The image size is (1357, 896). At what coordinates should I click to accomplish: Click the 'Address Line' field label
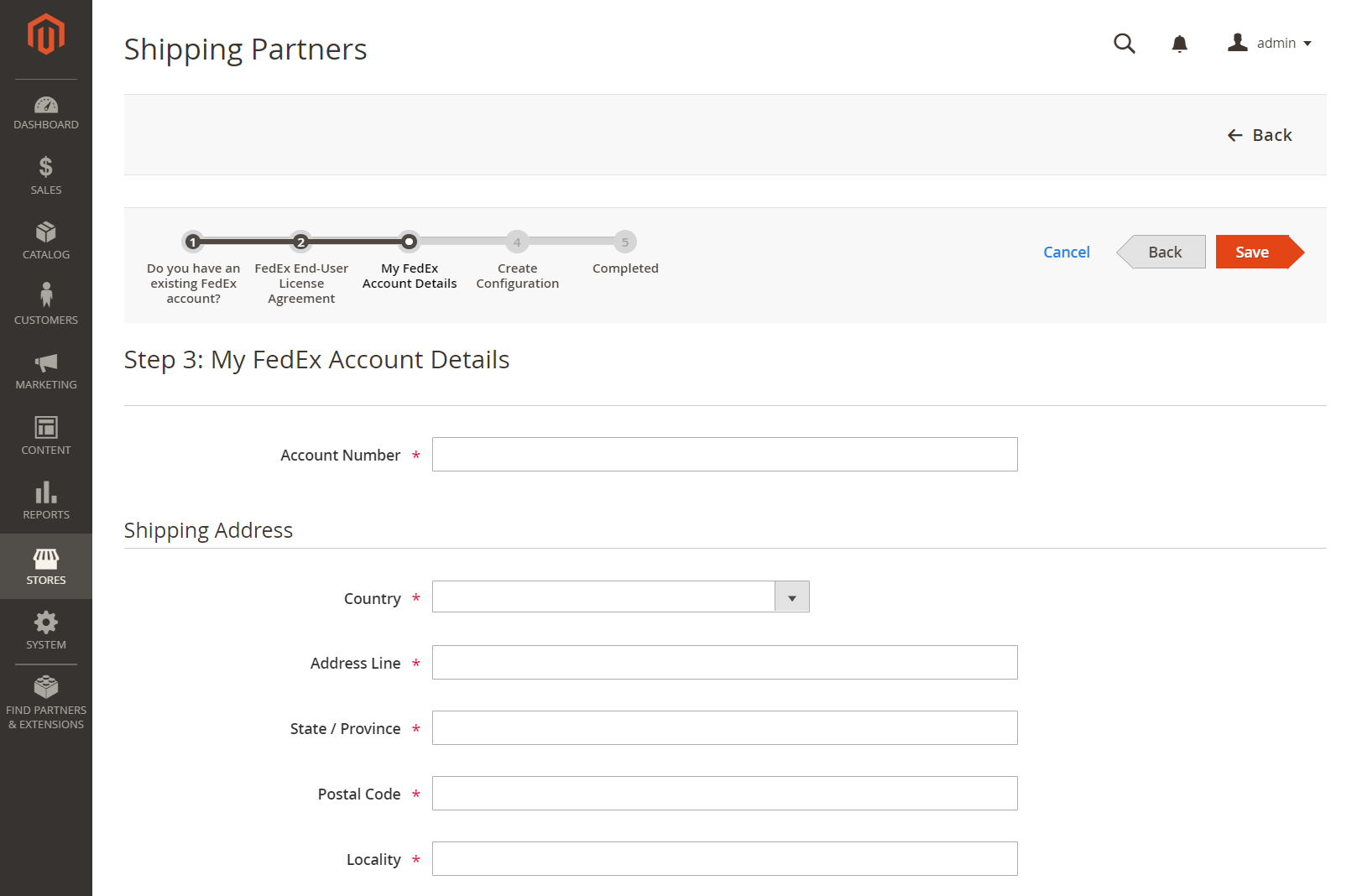355,663
